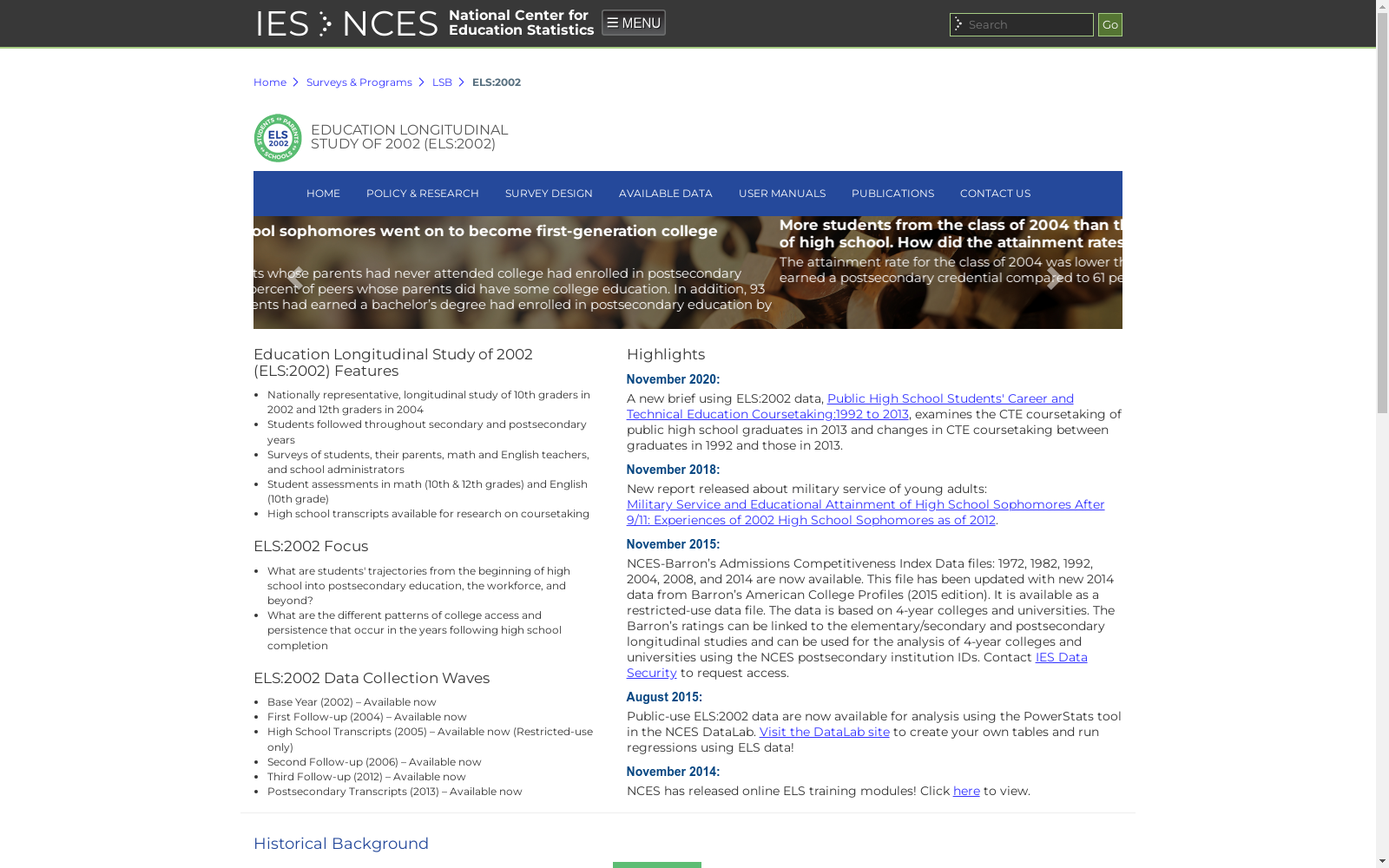Screen dimensions: 1389x868
Task: Click 'Third Follow-up (2012)' list item
Action: tap(366, 777)
